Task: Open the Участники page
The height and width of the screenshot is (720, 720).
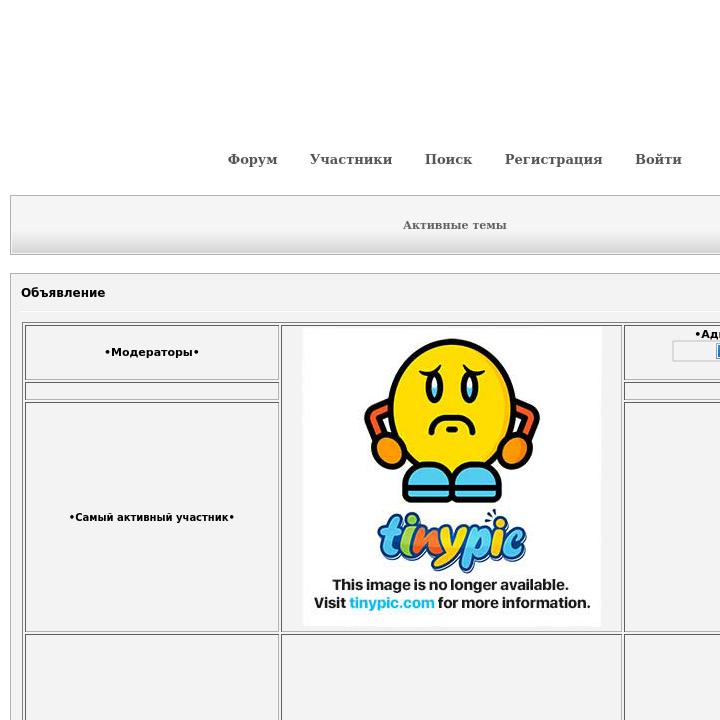Action: [351, 159]
